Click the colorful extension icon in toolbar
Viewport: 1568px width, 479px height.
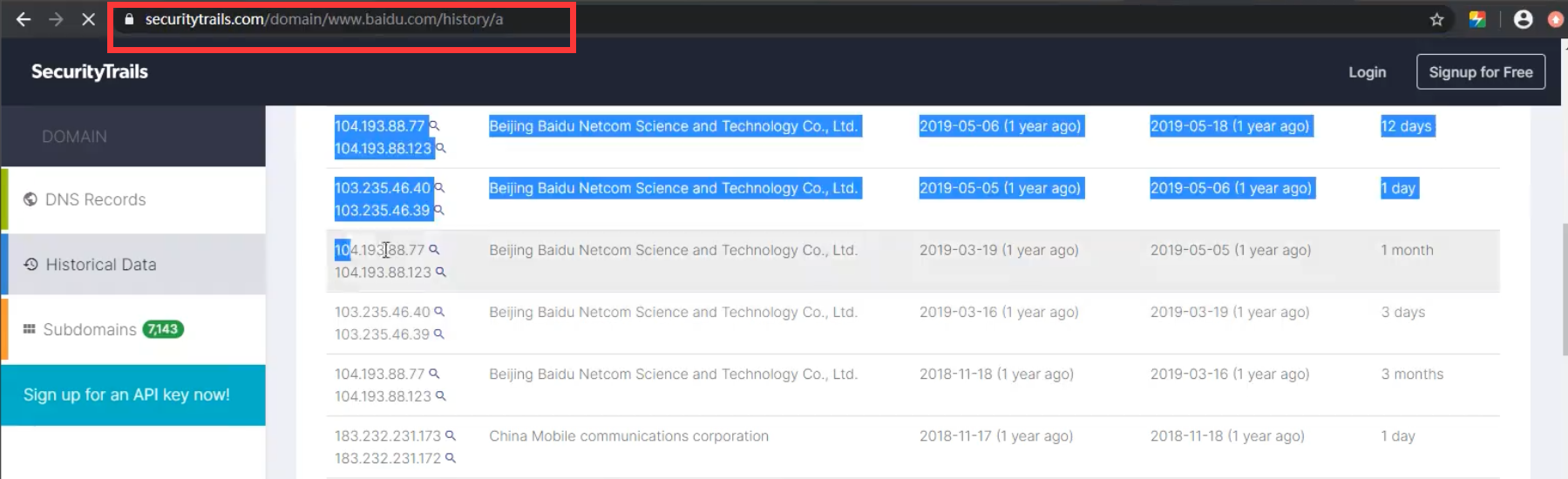tap(1477, 19)
